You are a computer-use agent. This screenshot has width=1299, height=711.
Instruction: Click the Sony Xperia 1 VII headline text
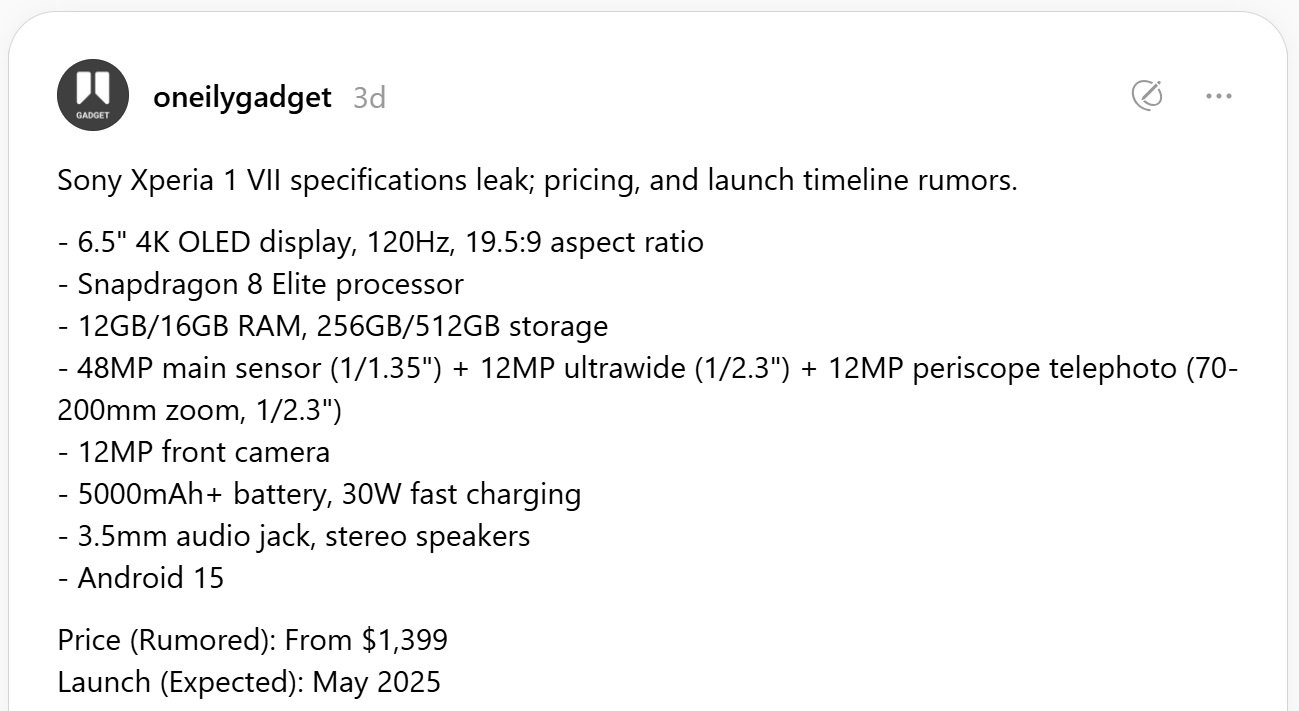[x=537, y=181]
